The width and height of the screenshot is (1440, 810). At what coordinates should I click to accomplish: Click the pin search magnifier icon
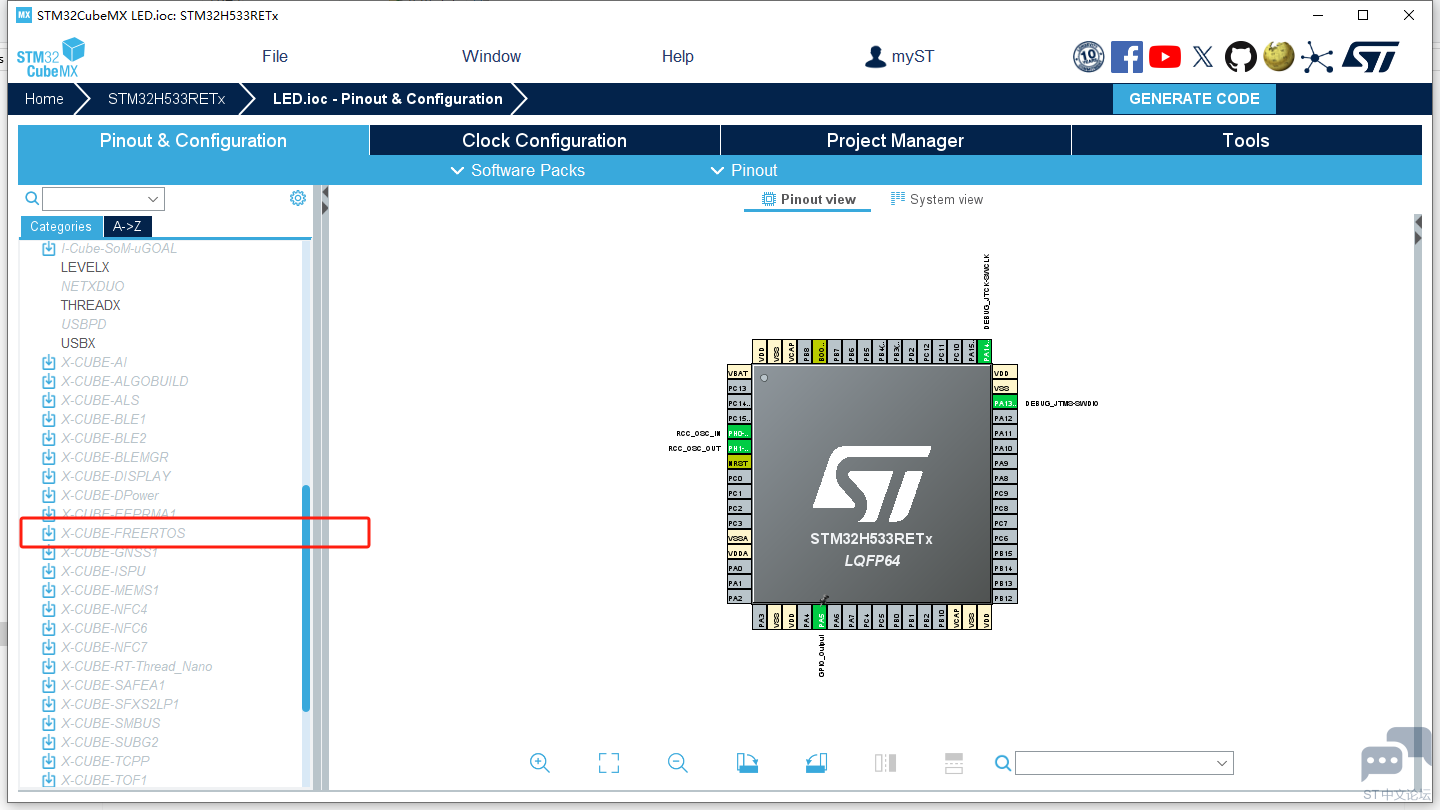click(x=1003, y=764)
